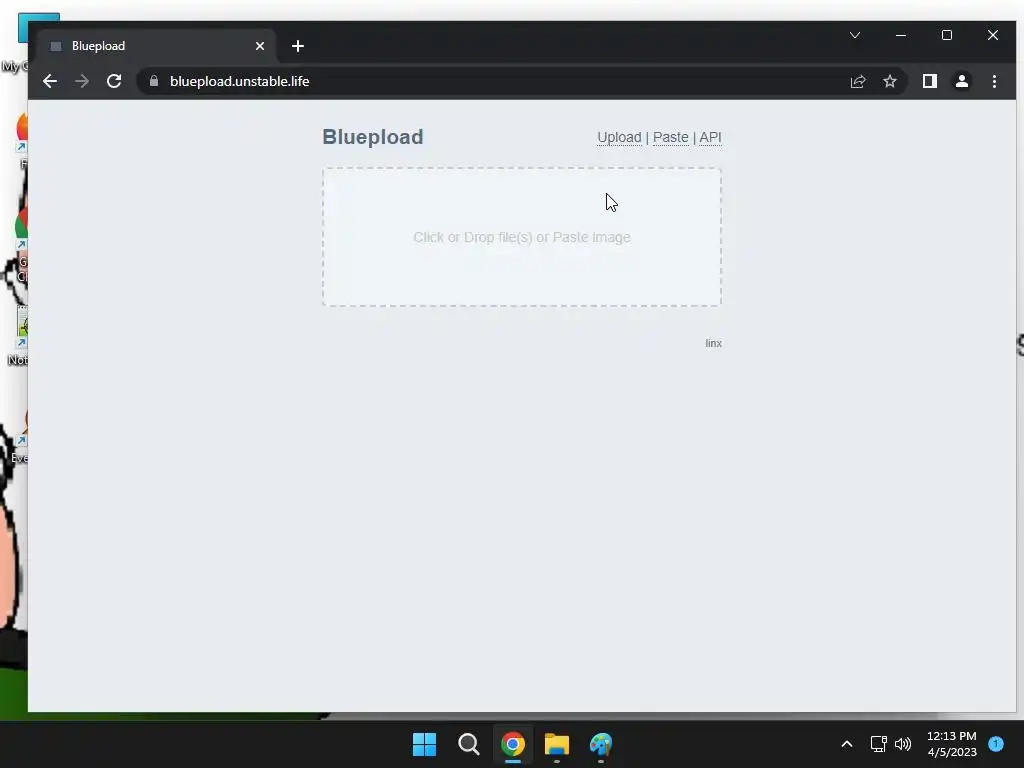View site info via the lock icon
The width and height of the screenshot is (1024, 768).
pos(154,81)
